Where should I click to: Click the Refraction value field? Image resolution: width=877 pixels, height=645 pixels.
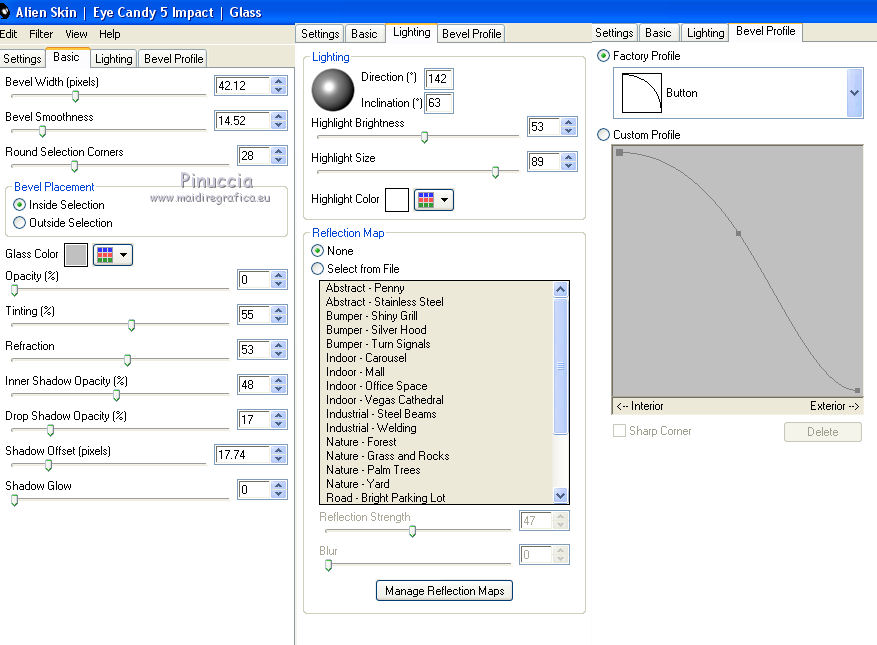coord(254,350)
